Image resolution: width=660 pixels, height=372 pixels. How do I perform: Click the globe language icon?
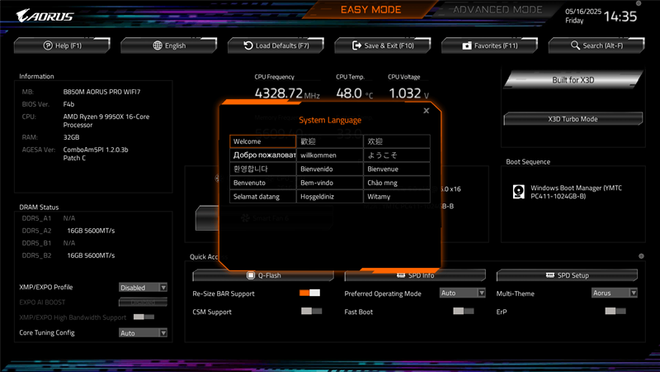coord(157,45)
